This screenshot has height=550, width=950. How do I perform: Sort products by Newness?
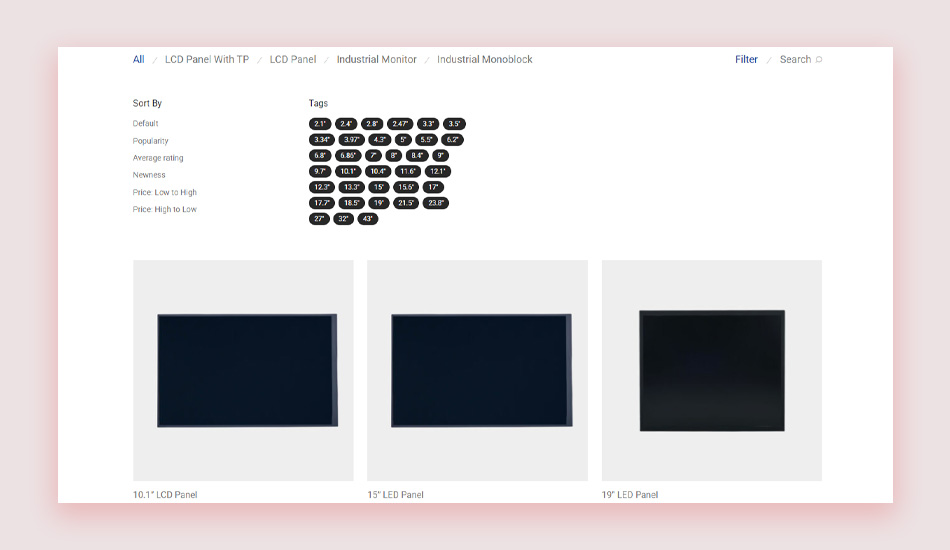tap(149, 174)
